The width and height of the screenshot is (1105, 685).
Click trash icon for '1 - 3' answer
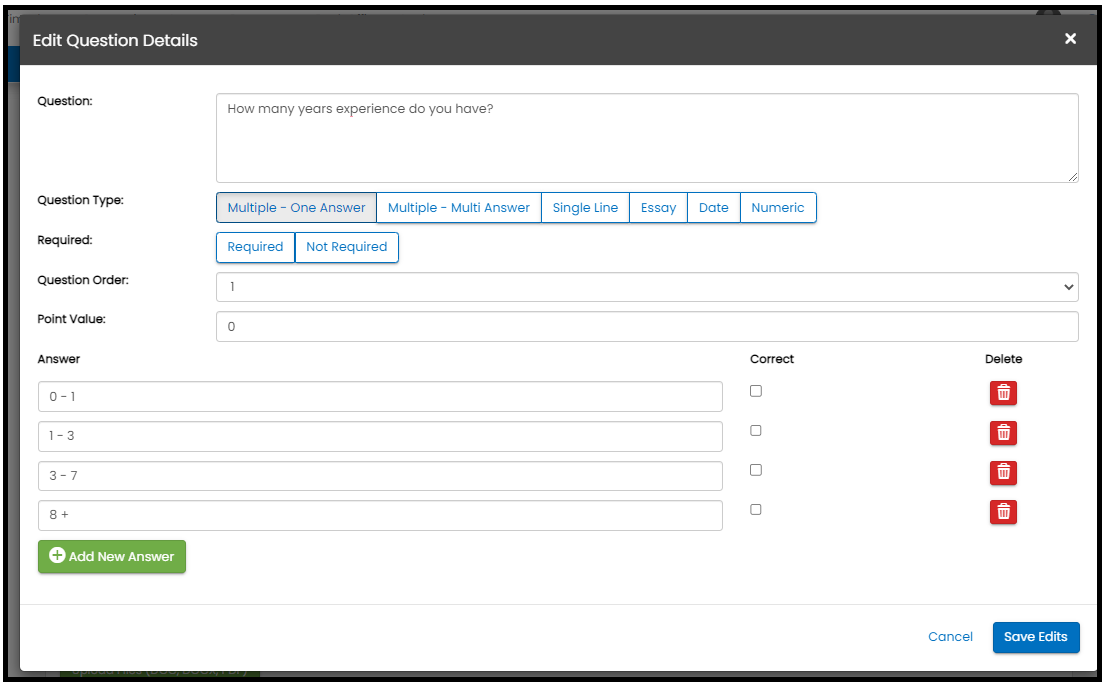(x=1003, y=433)
